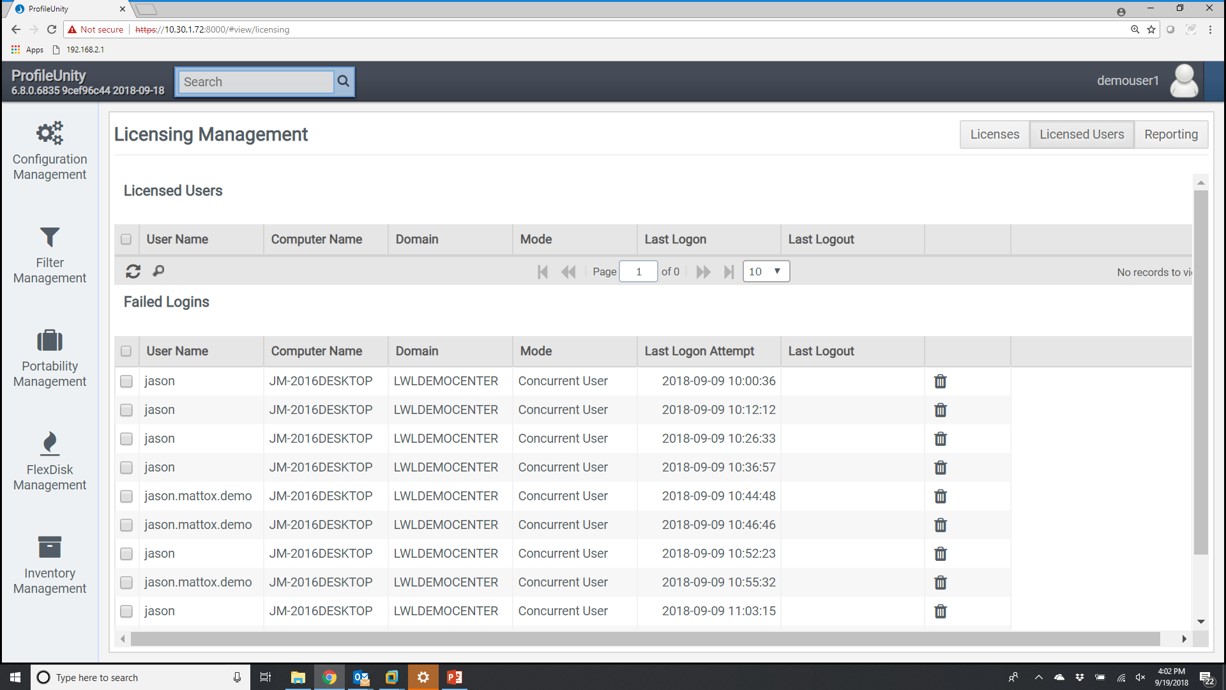Select all Failed Logins via header checkbox

coord(126,351)
